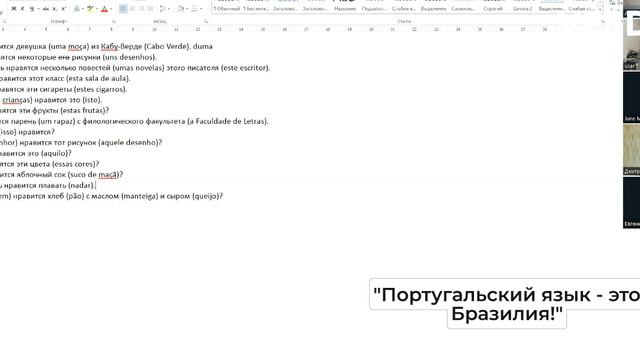Open highlight color dropdown arrow
Viewport: 640px width, 360px height.
coord(97,9)
